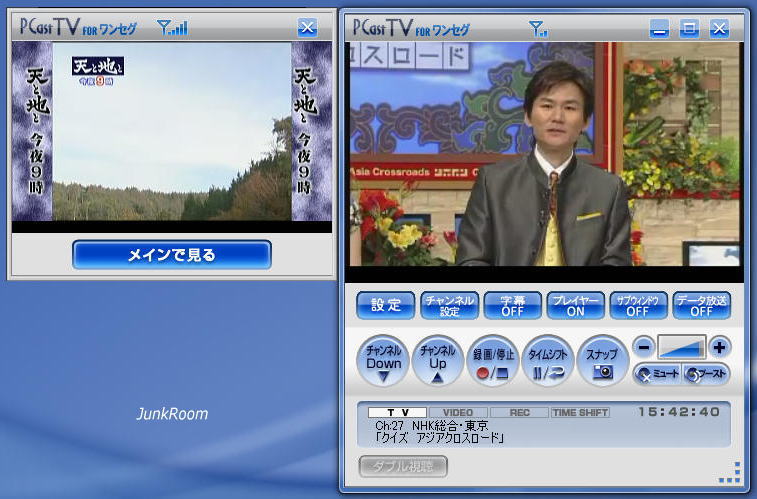
Task: Click the チャンネル Down round button
Action: click(383, 360)
